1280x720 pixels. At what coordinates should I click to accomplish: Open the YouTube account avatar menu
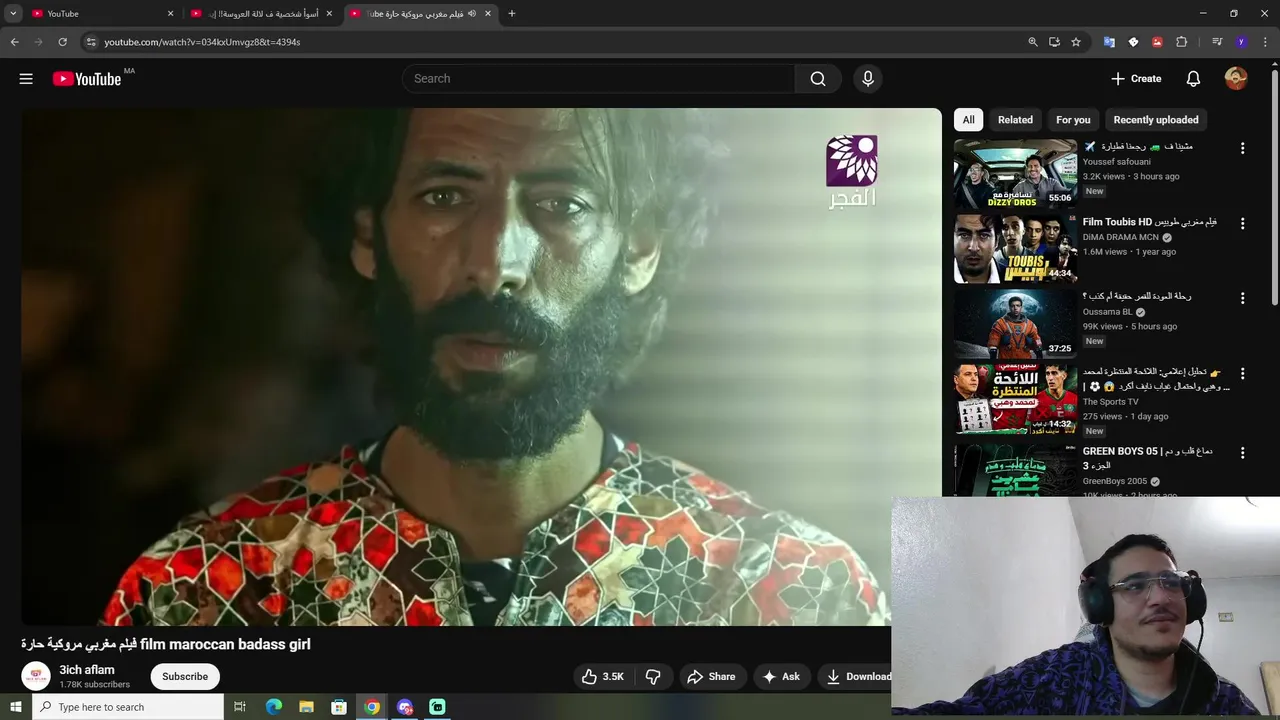pos(1236,79)
